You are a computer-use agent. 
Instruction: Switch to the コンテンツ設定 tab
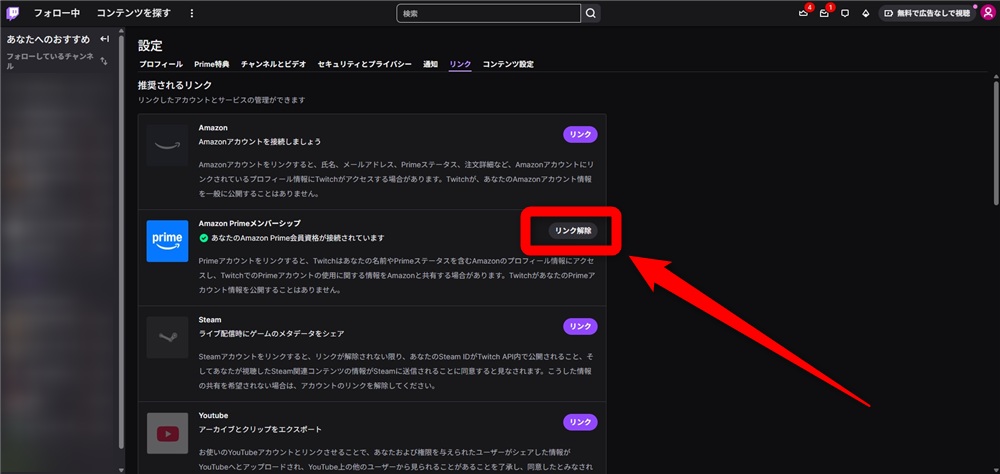click(x=508, y=64)
